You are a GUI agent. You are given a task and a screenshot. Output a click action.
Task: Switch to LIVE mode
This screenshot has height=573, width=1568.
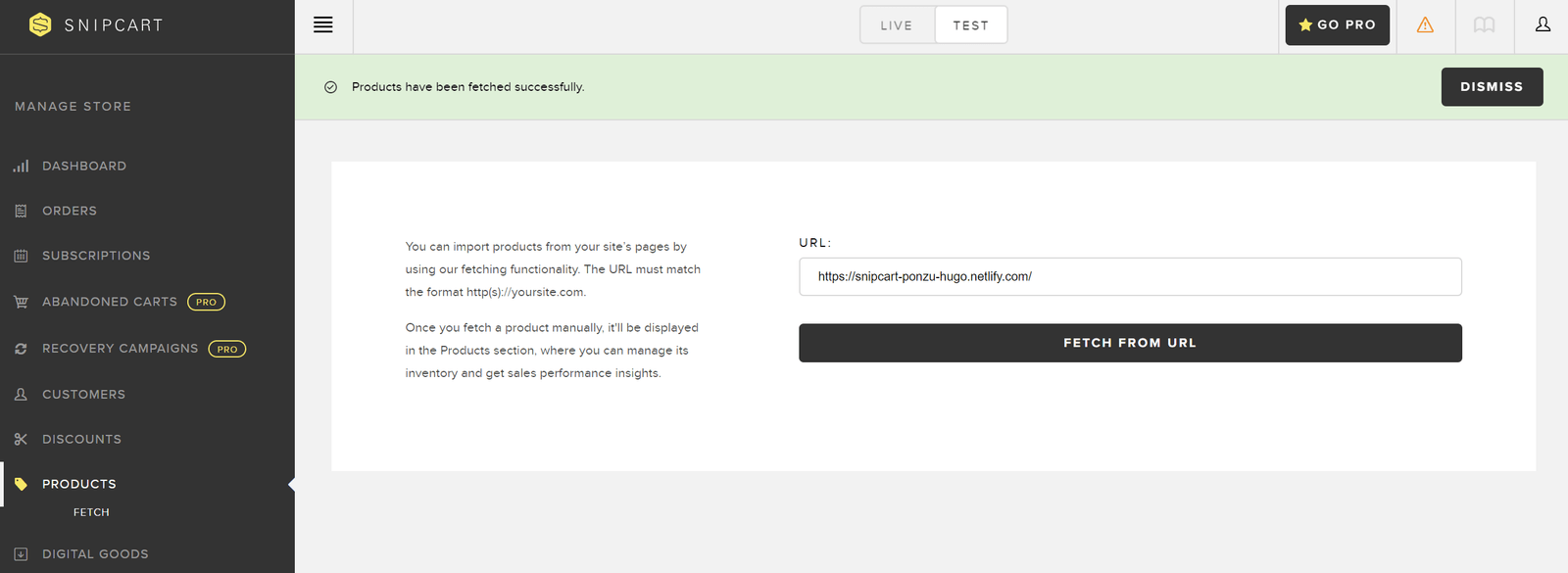897,25
